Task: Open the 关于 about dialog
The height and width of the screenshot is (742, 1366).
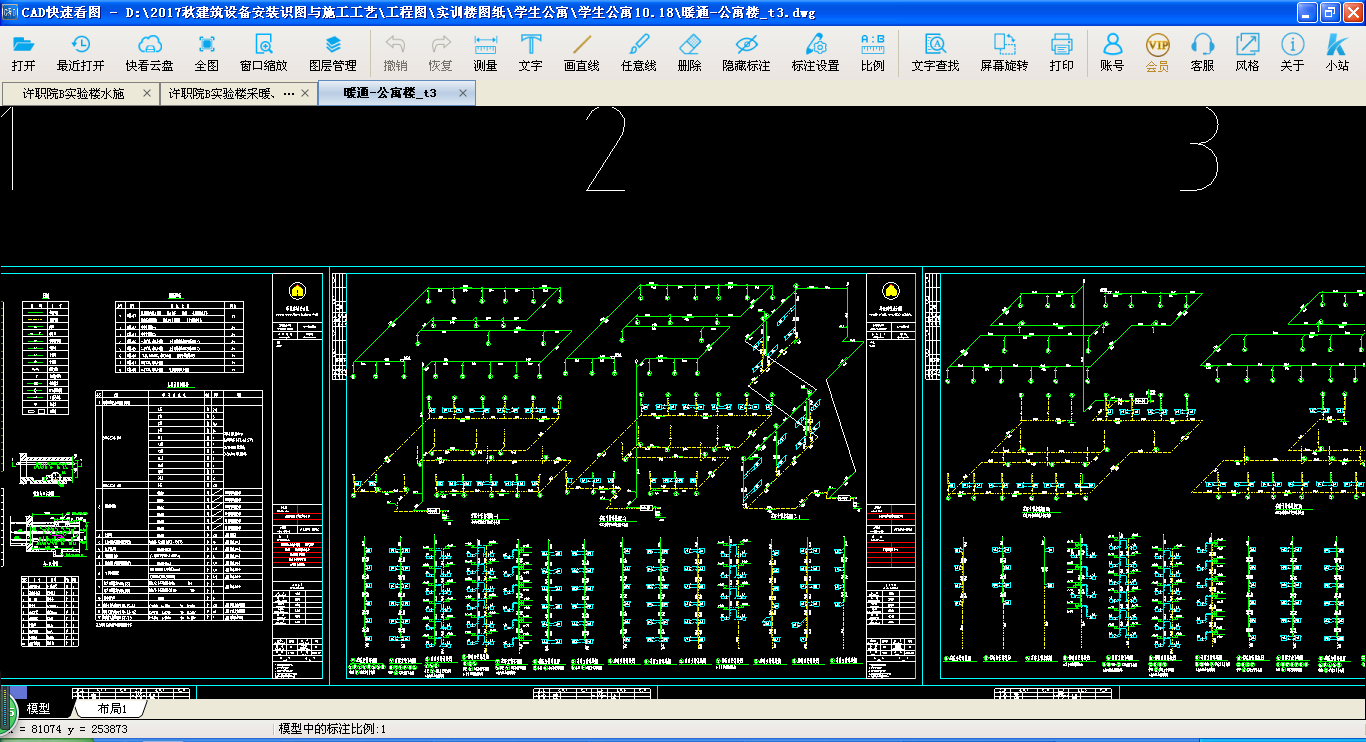Action: pos(1292,53)
